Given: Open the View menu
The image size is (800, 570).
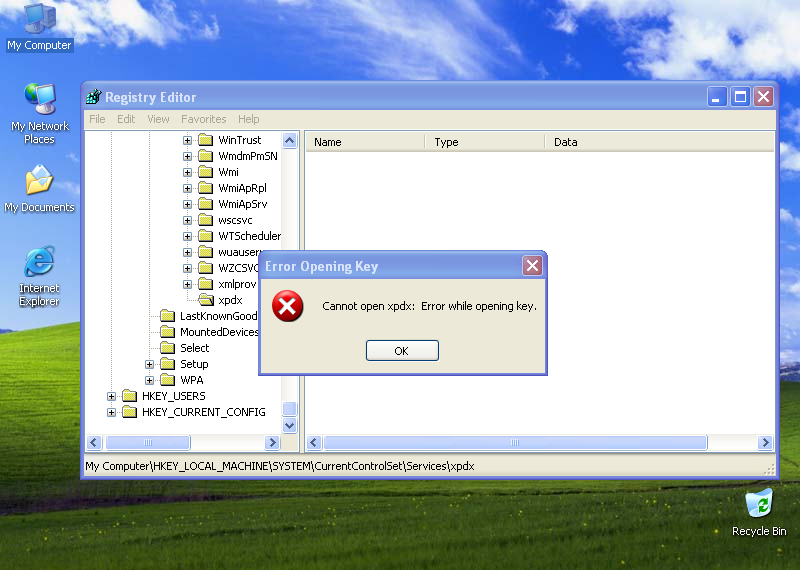Looking at the screenshot, I should point(158,119).
